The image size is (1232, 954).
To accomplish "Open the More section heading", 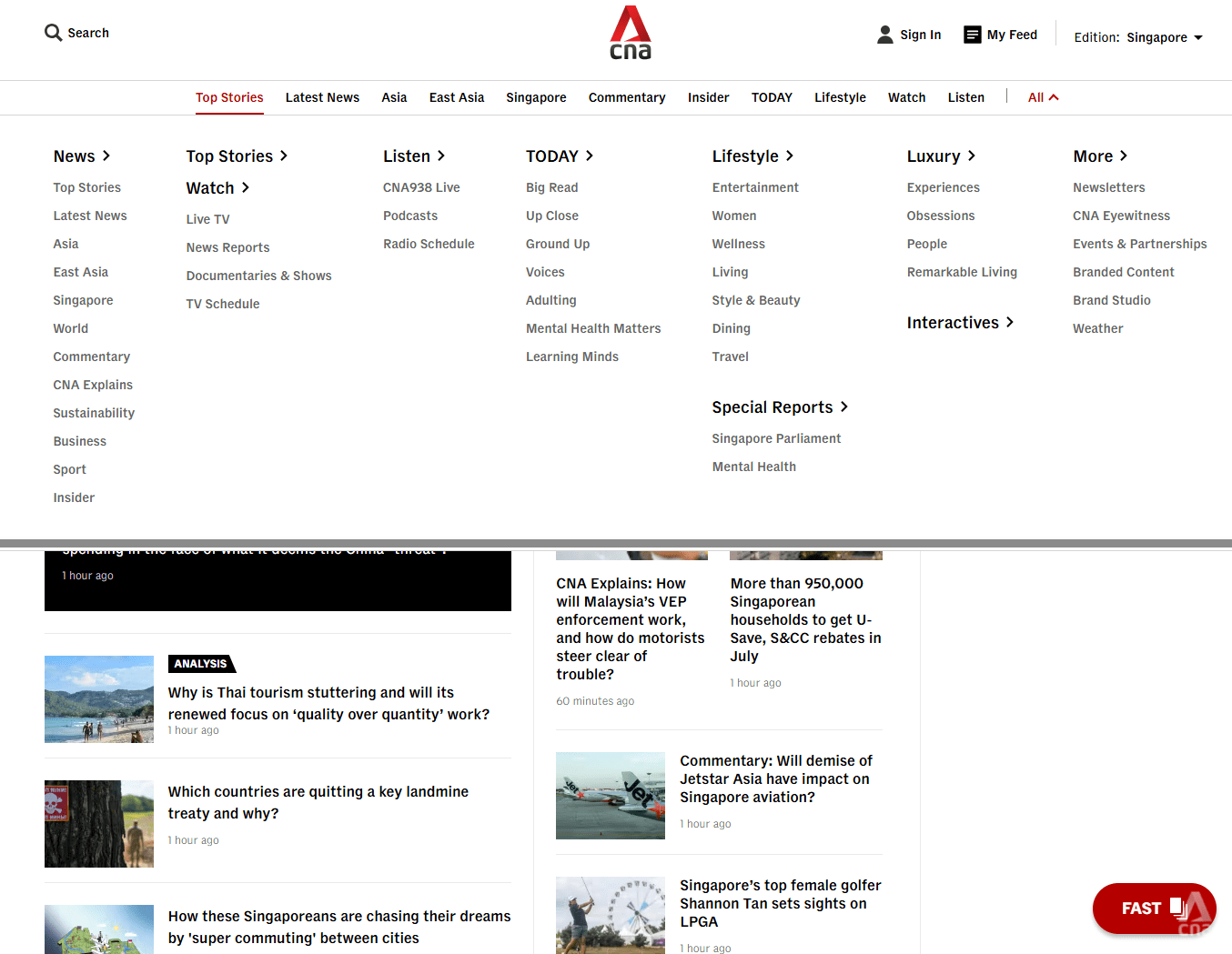I will tap(1100, 156).
